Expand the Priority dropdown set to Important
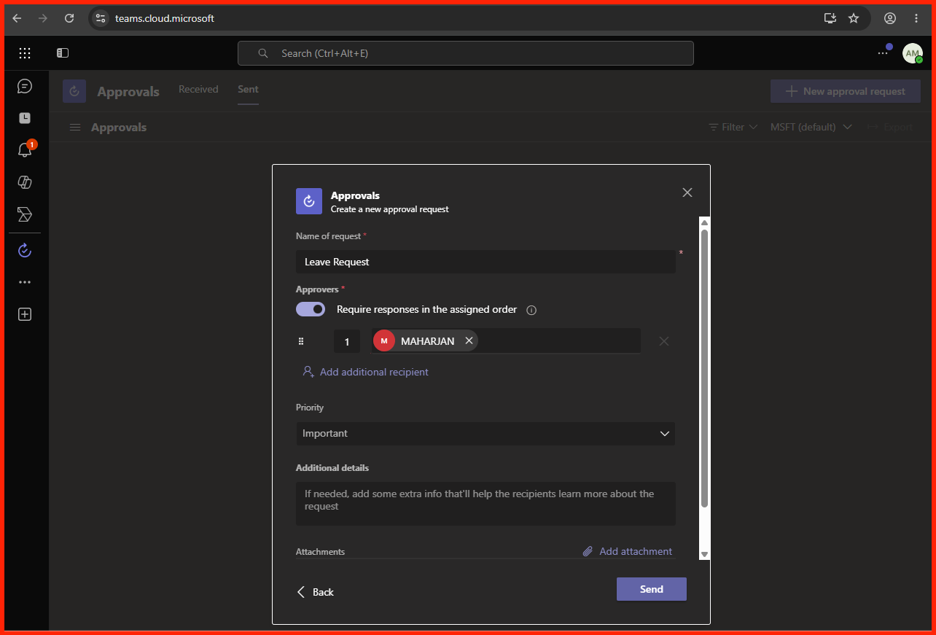Image resolution: width=936 pixels, height=635 pixels. tap(485, 433)
